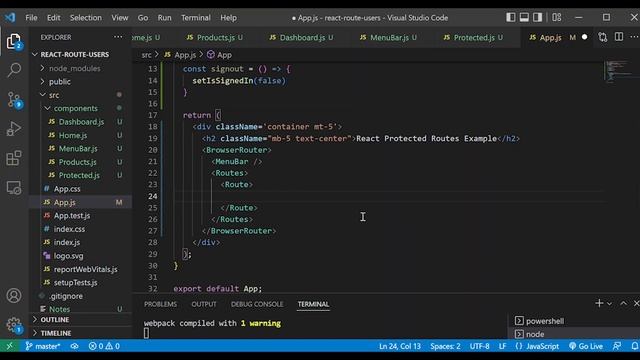Viewport: 640px width, 360px height.
Task: Open the Source Control view
Action: point(14,100)
